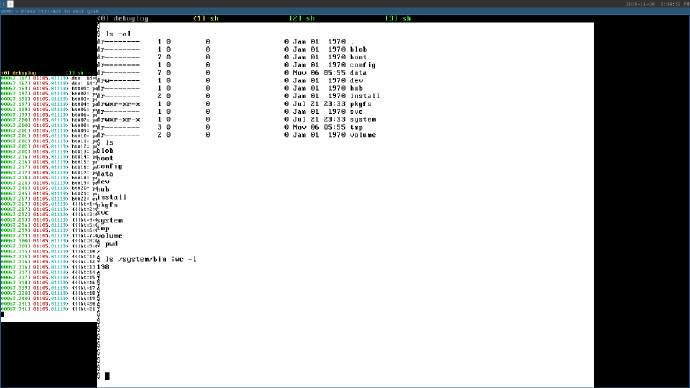Select [1] sh tab in small left console
Viewport: 690px width, 388px height.
[x=75, y=73]
